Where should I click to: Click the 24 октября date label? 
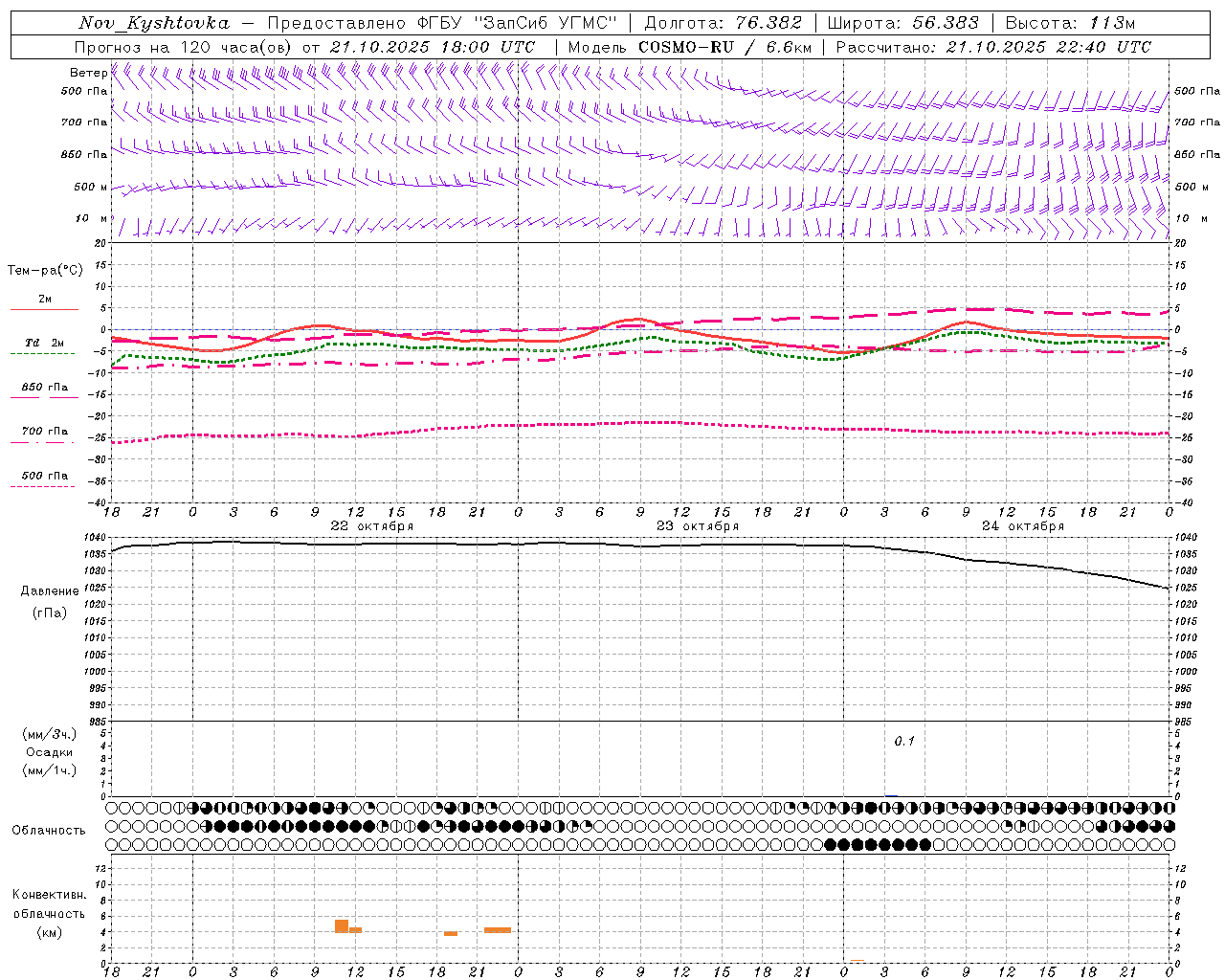point(1023,525)
